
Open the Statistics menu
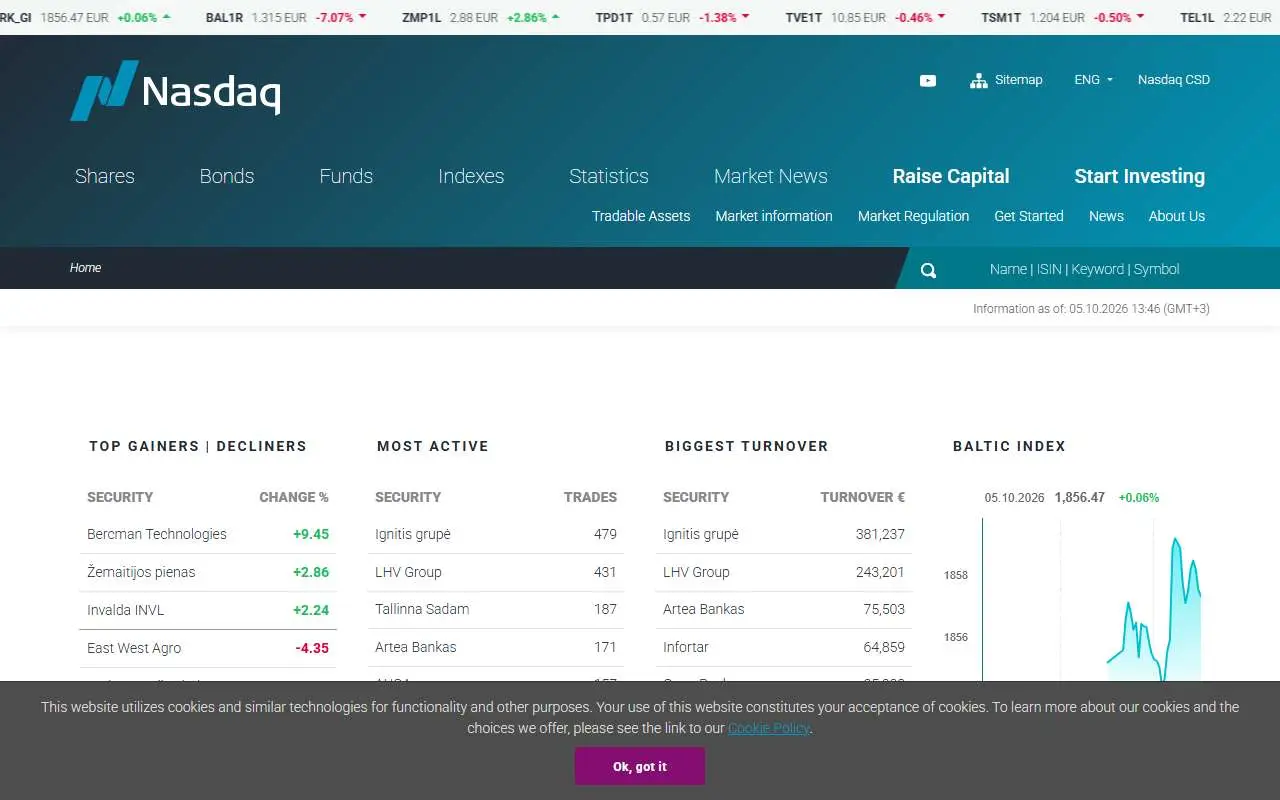click(x=609, y=176)
